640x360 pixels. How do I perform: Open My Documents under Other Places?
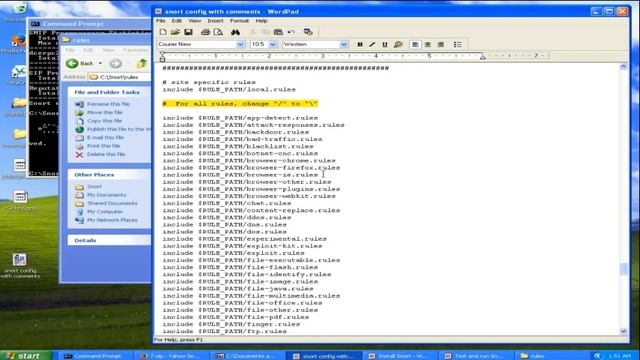pos(107,195)
